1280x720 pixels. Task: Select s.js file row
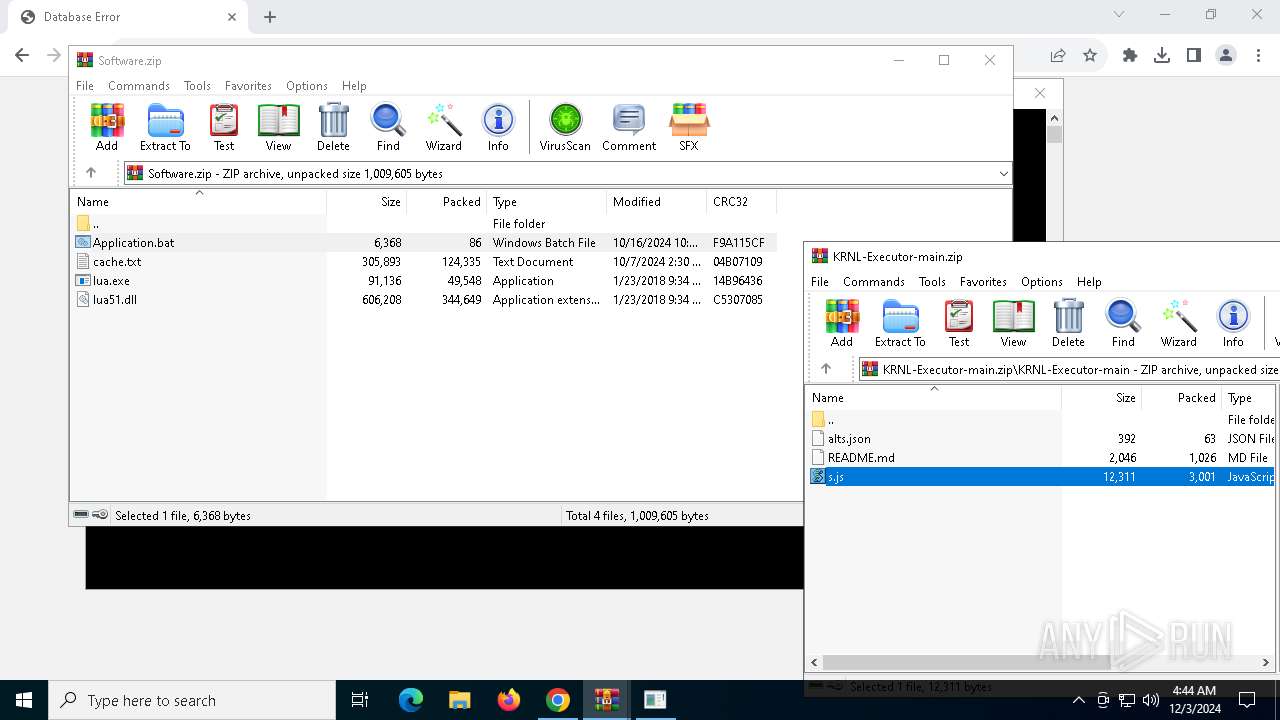pyautogui.click(x=1042, y=477)
